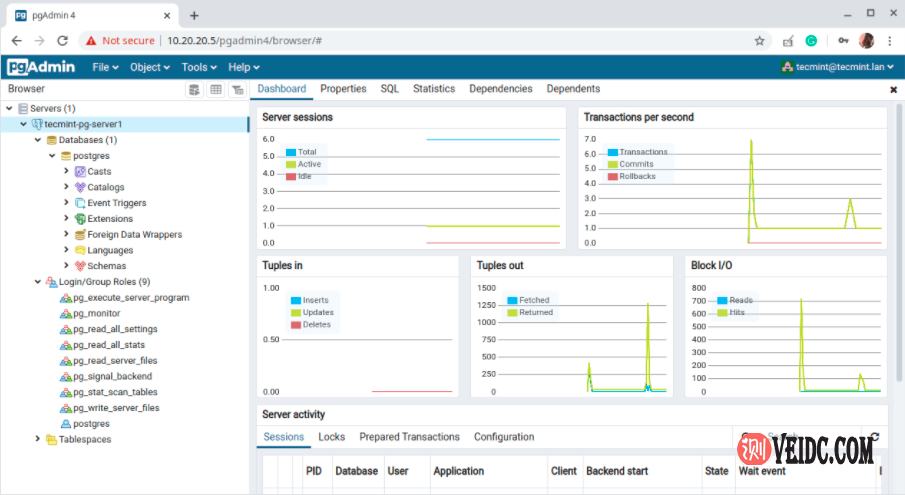Click the Filtered Rows icon in Browser header

point(237,90)
